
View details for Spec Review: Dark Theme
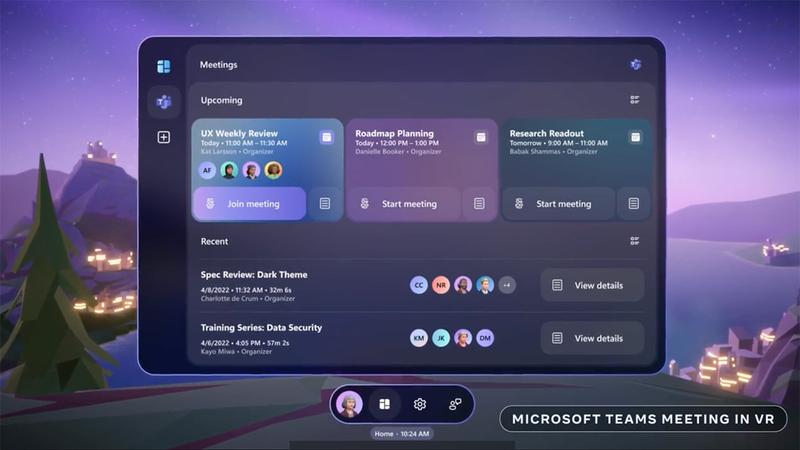[592, 285]
